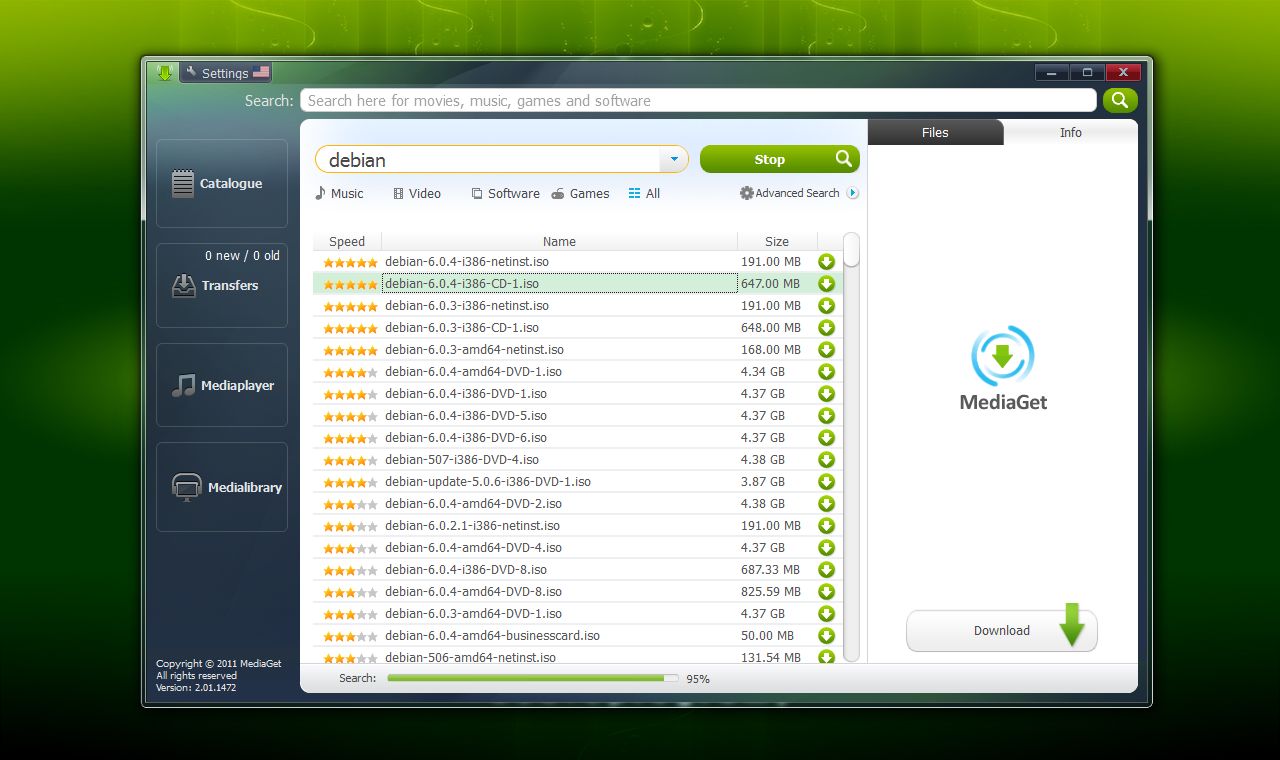
Task: Click the debian query input field
Action: click(x=490, y=159)
